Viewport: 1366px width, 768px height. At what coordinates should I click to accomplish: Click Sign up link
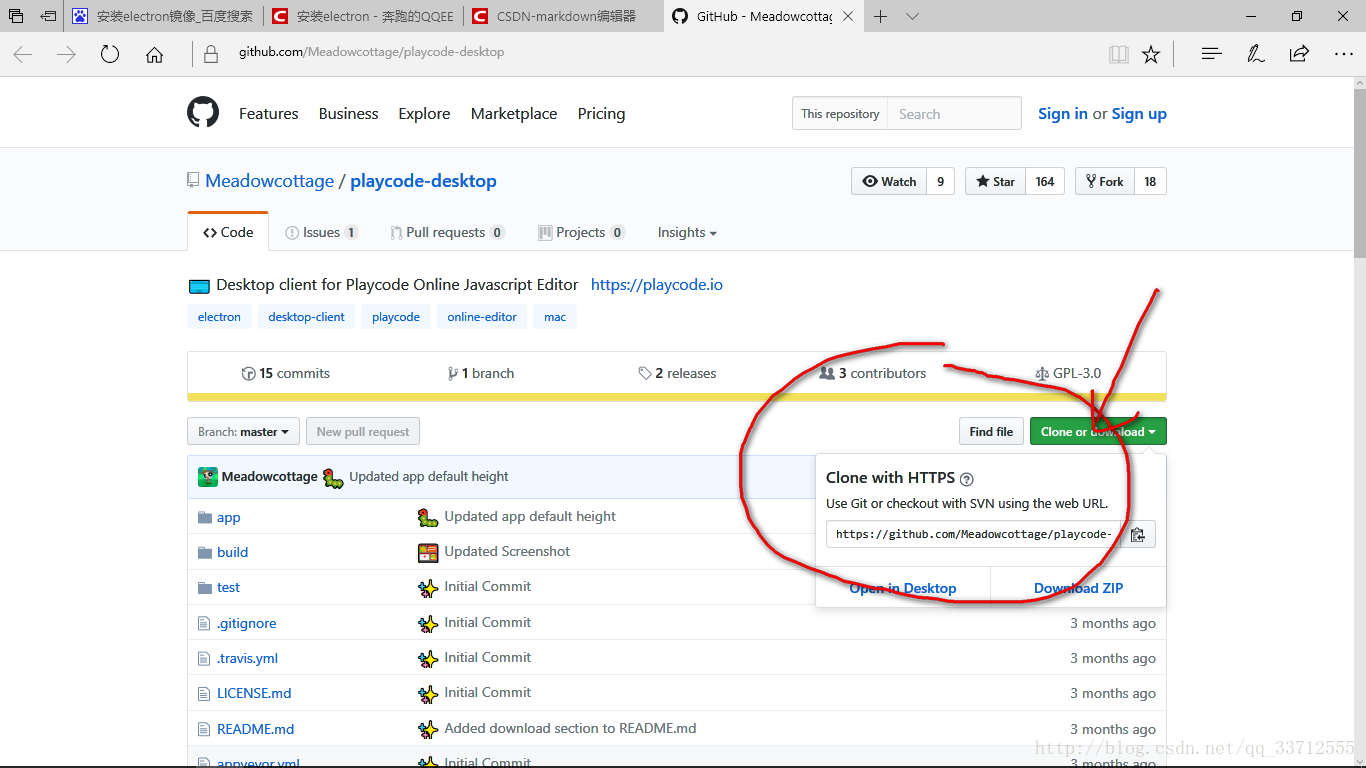click(1139, 114)
